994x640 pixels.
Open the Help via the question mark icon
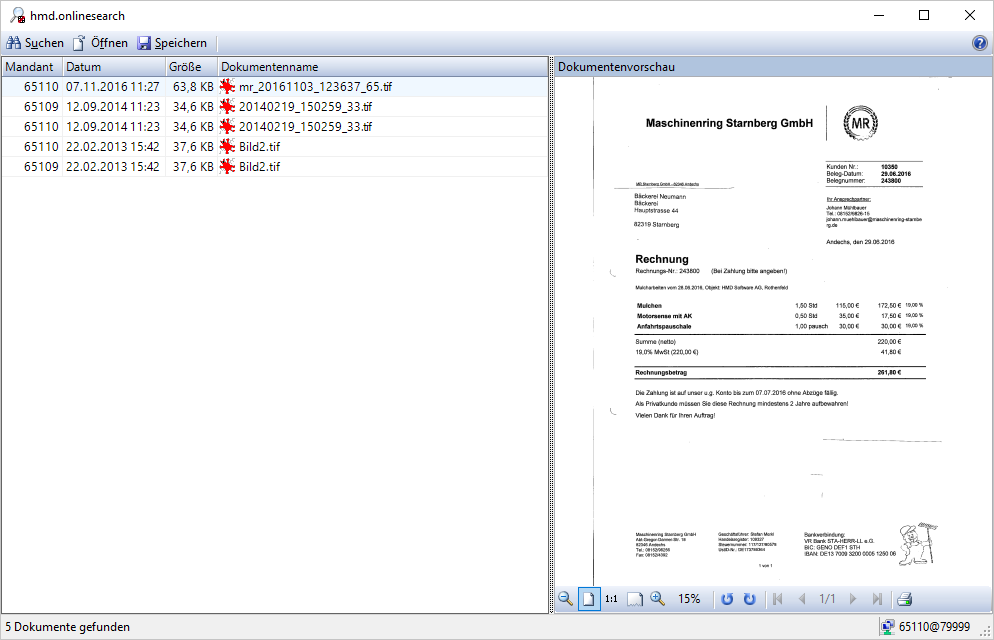(981, 43)
